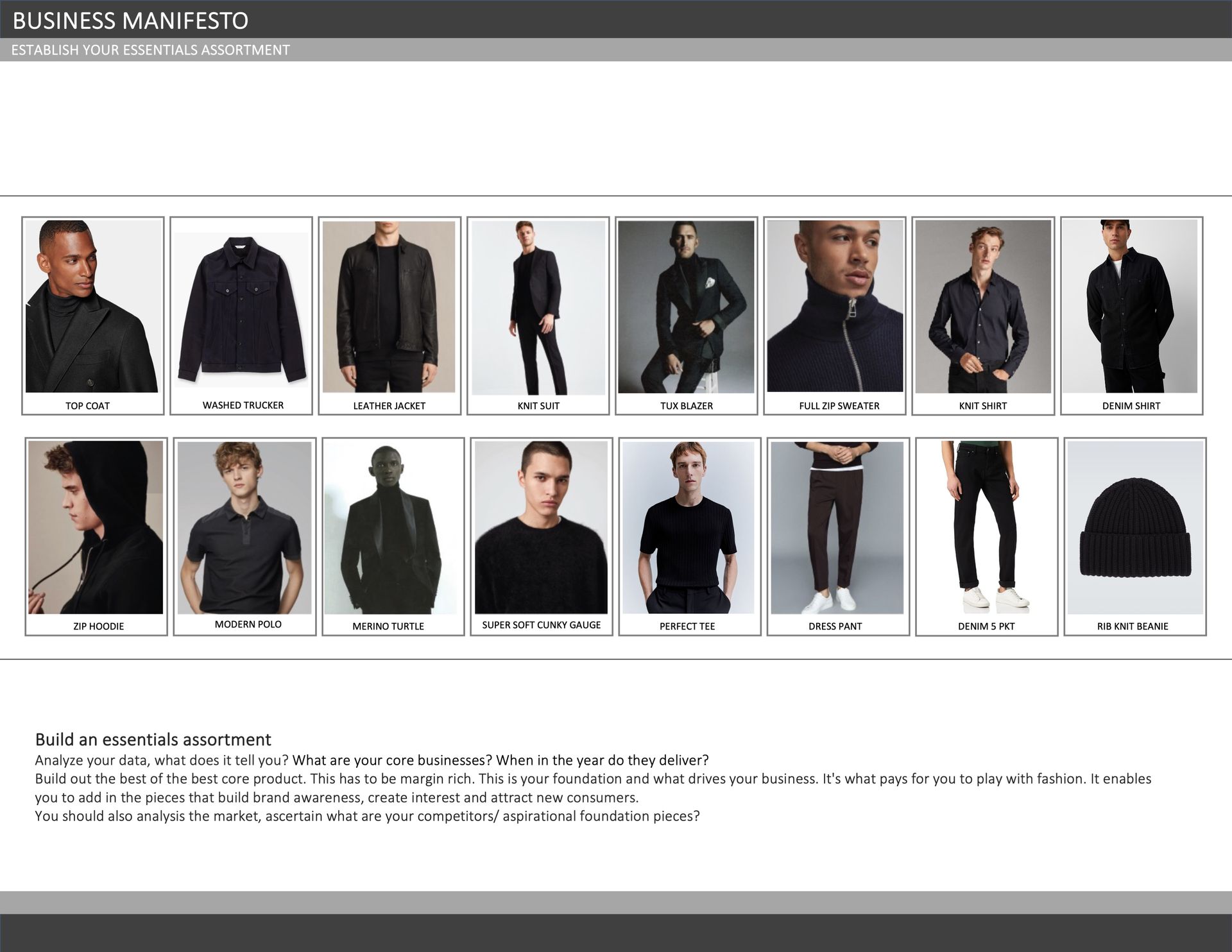
Task: Click the Perfect Tee thumbnail
Action: pos(688,527)
